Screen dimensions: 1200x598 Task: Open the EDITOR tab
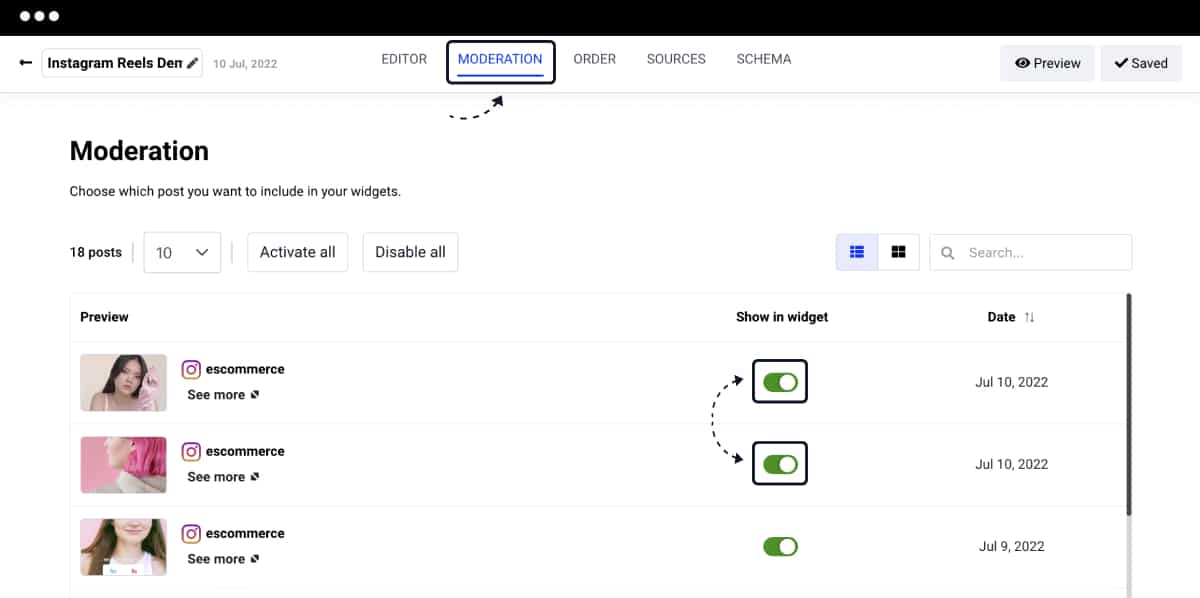(x=404, y=59)
